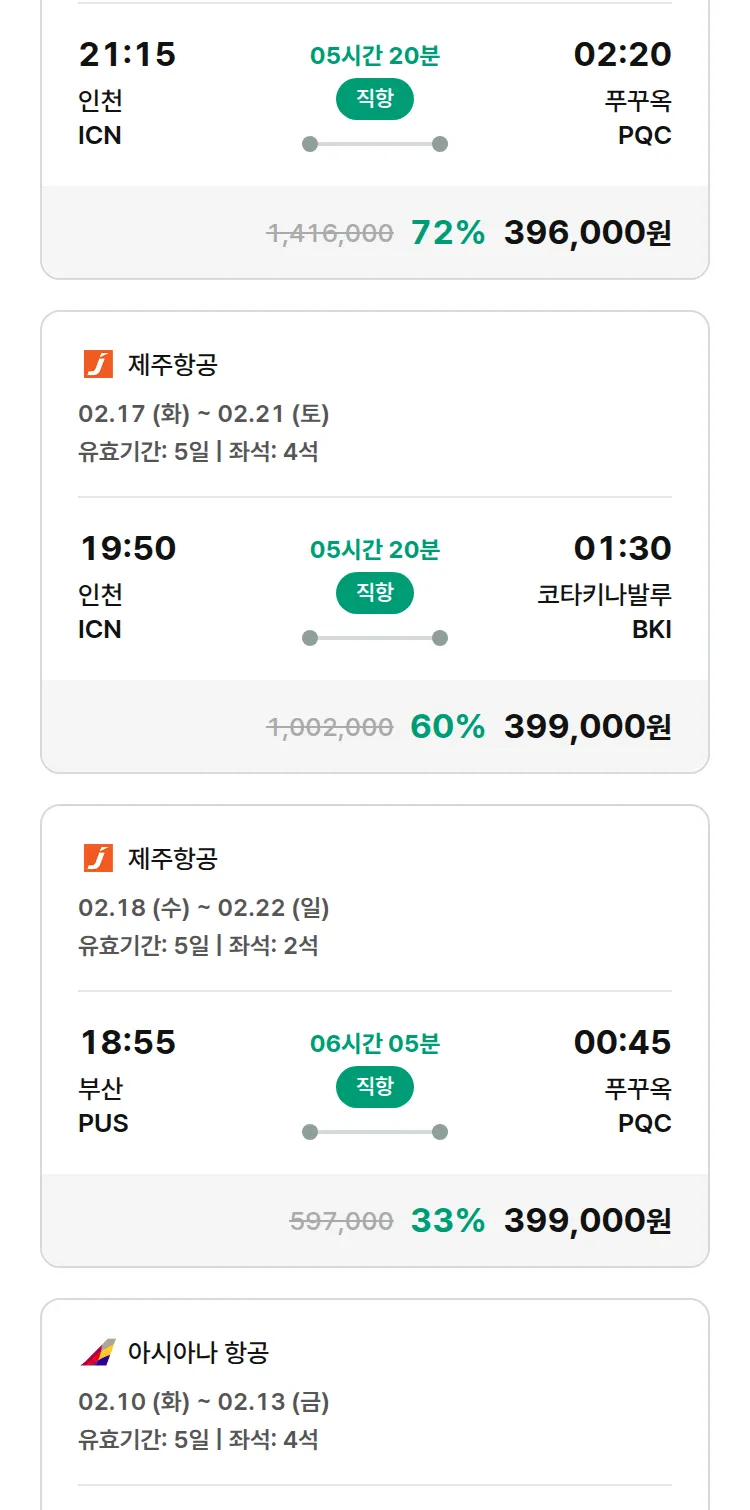The height and width of the screenshot is (1510, 750).
Task: Click the Asiana Airlines logo icon
Action: click(98, 1352)
